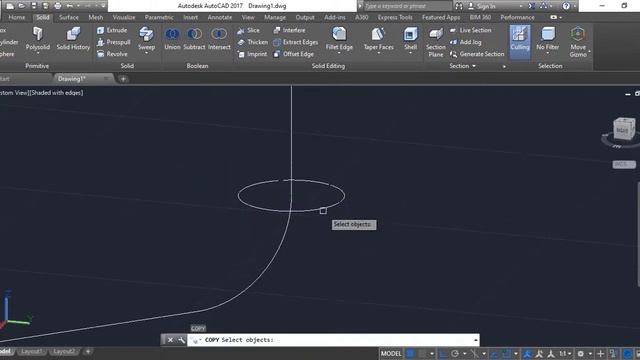The width and height of the screenshot is (640, 360).
Task: Run the Interfere check
Action: point(289,30)
